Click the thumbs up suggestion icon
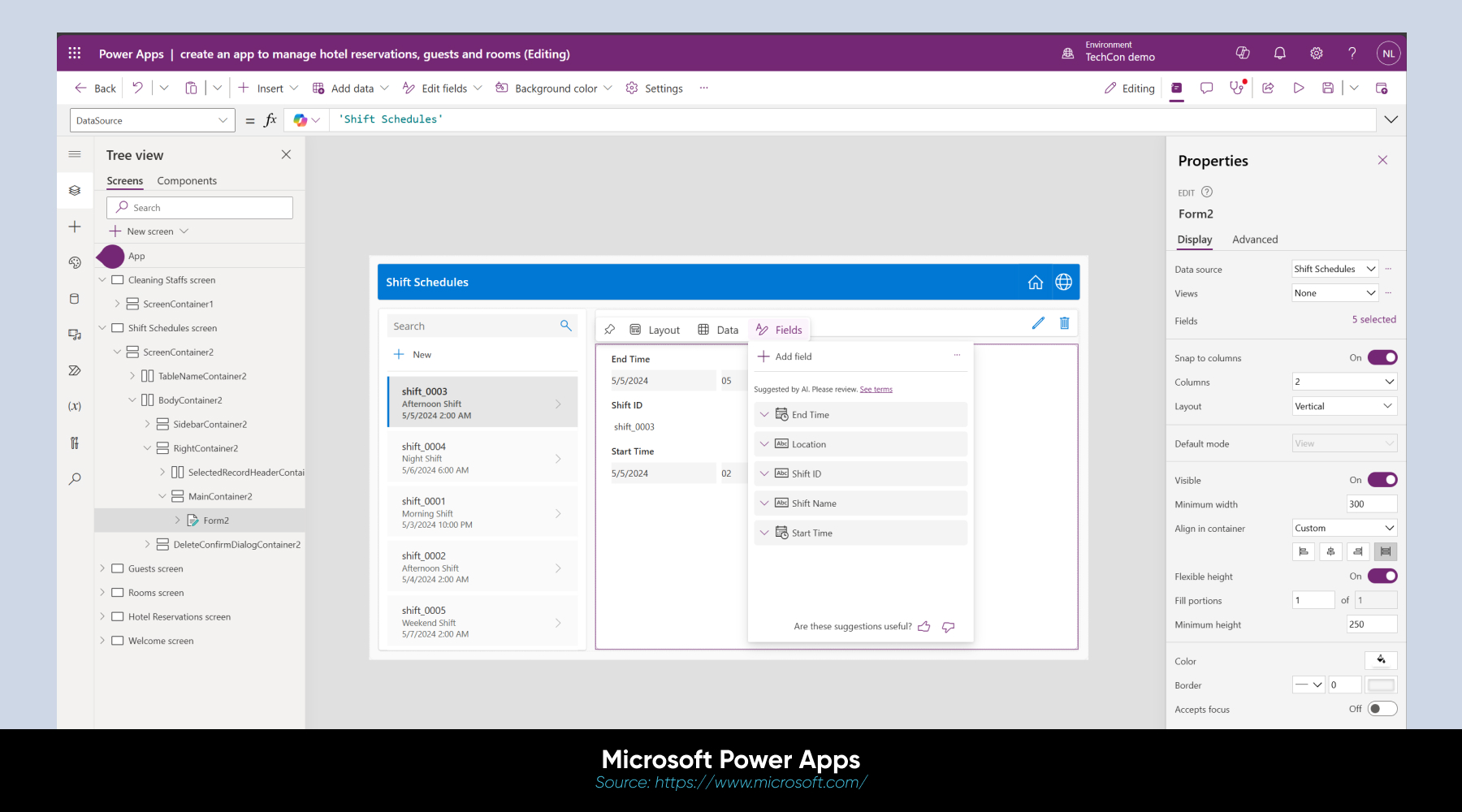Image resolution: width=1462 pixels, height=812 pixels. point(924,626)
